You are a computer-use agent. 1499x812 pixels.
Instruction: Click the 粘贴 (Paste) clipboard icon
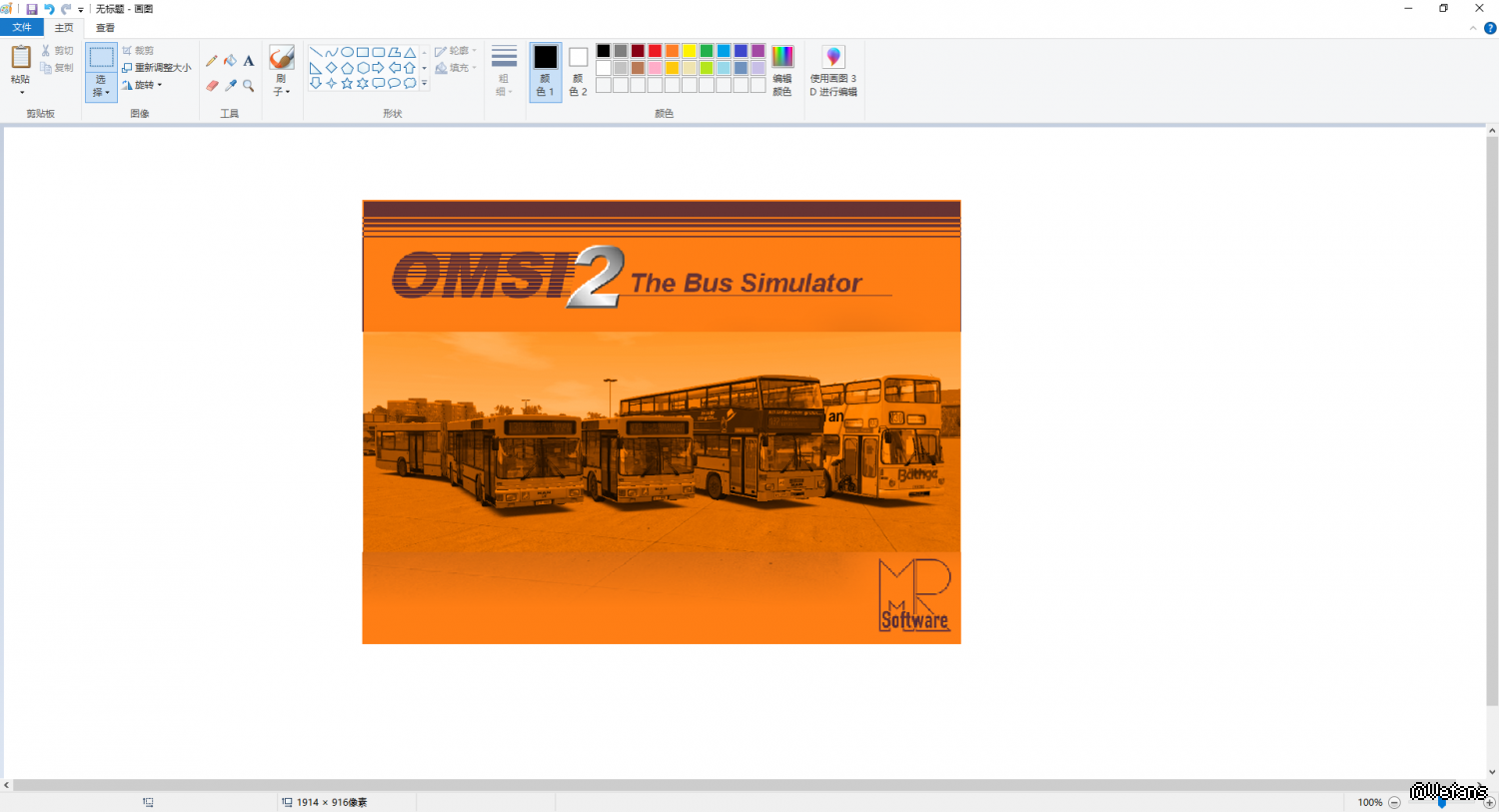21,57
